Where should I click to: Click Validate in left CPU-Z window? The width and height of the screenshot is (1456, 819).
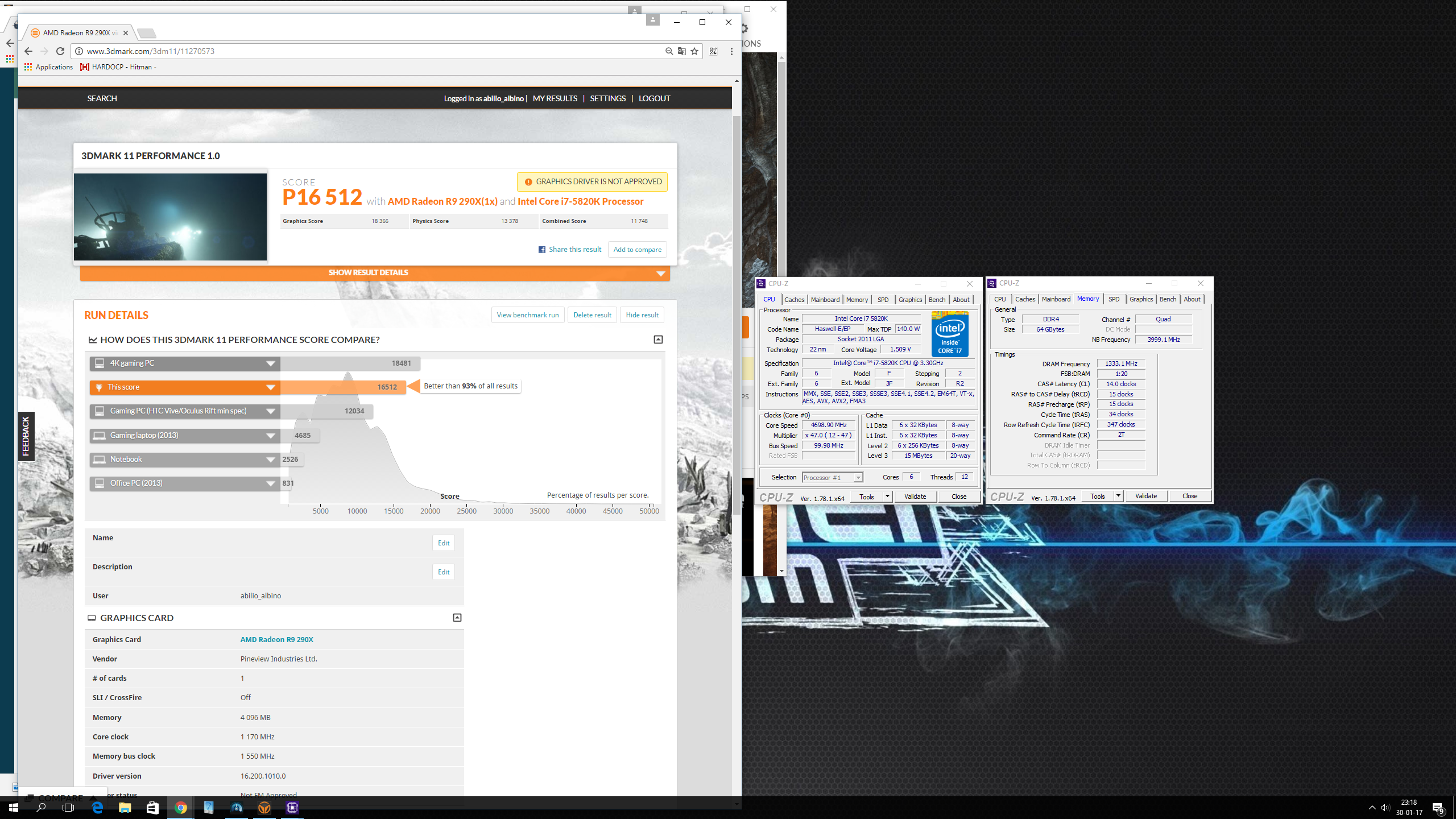915,497
